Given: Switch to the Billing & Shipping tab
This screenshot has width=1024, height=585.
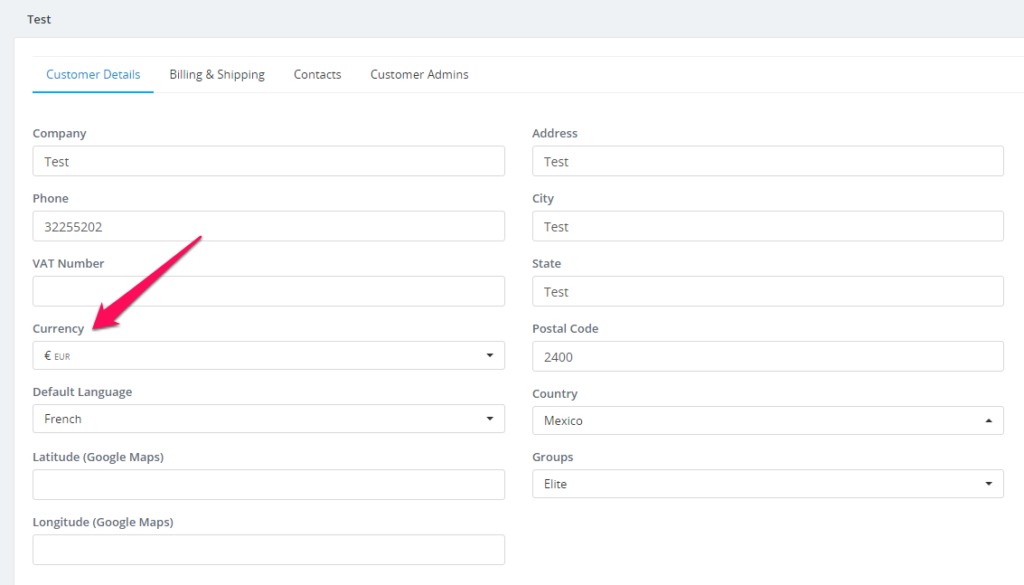Looking at the screenshot, I should pos(217,74).
